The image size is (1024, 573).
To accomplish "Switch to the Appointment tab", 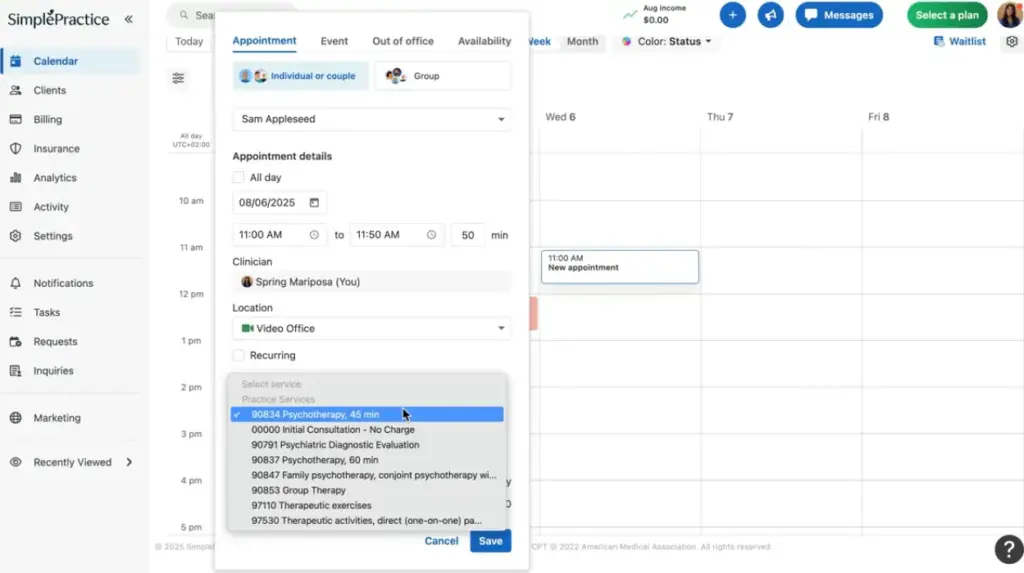I will [x=264, y=41].
